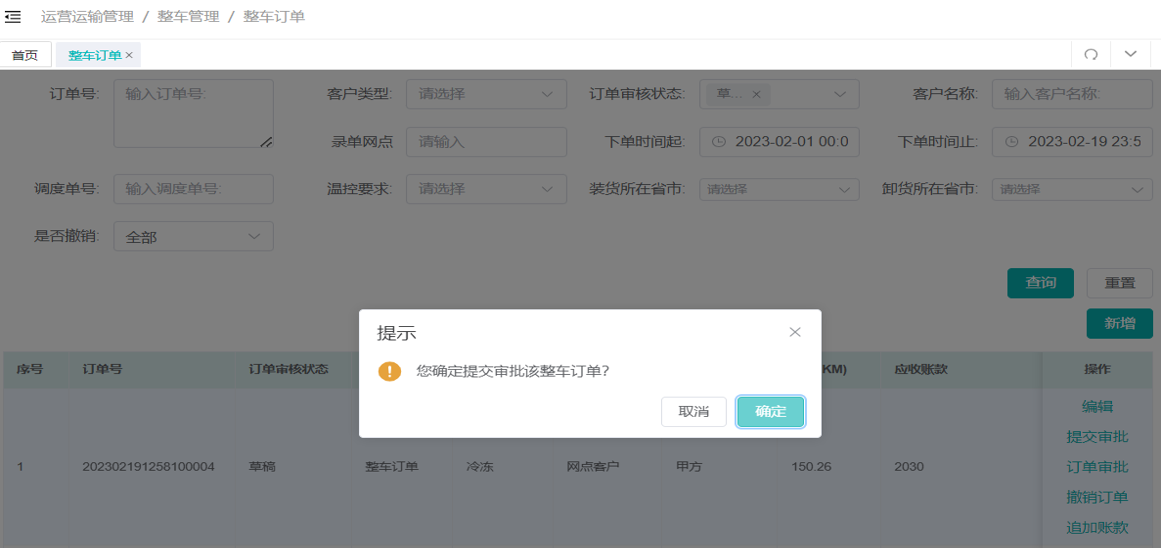This screenshot has width=1162, height=549.
Task: Click the 整车订单 breadcrumb item
Action: pos(274,16)
